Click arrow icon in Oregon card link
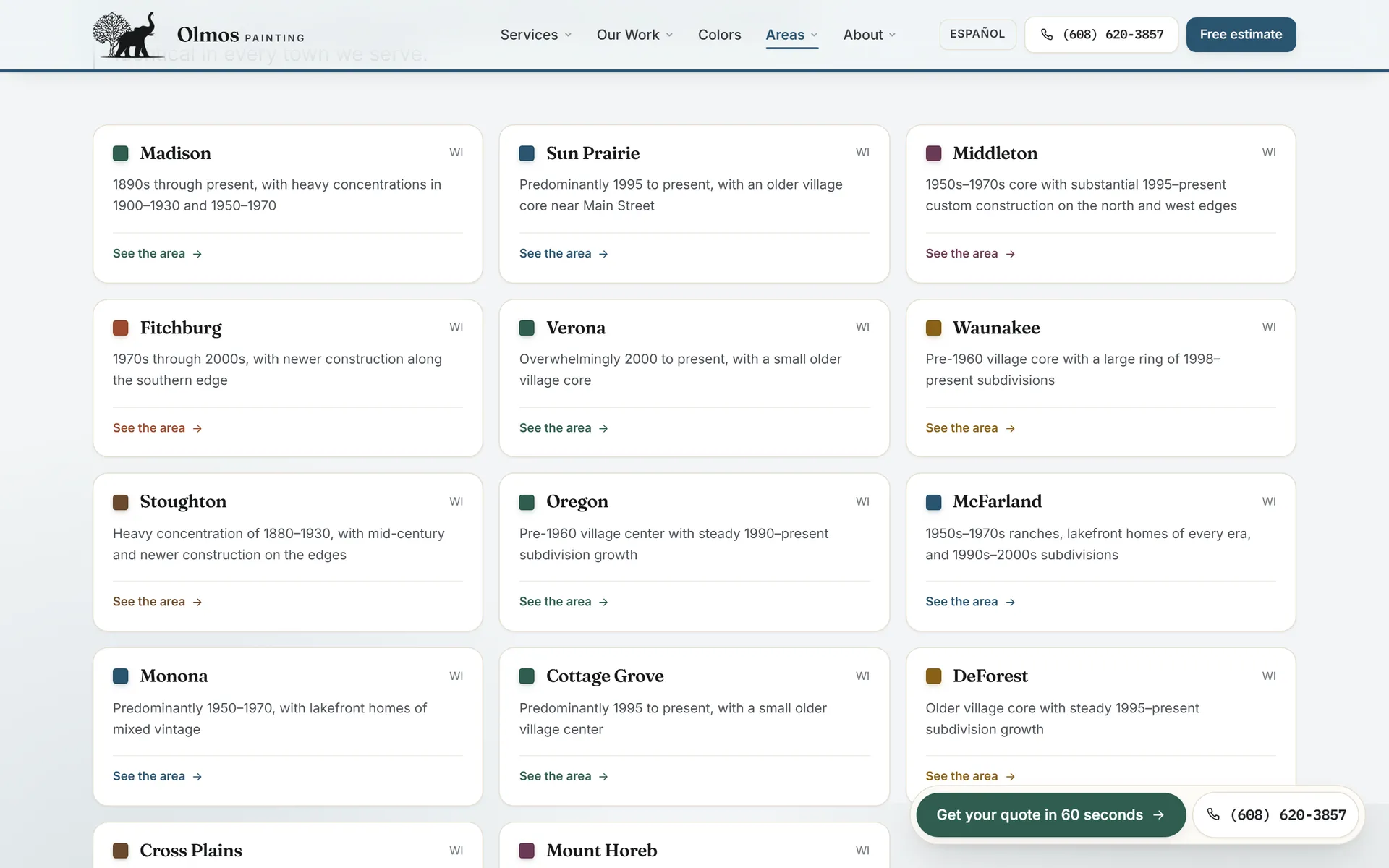Screen dimensions: 1389x868 603,602
